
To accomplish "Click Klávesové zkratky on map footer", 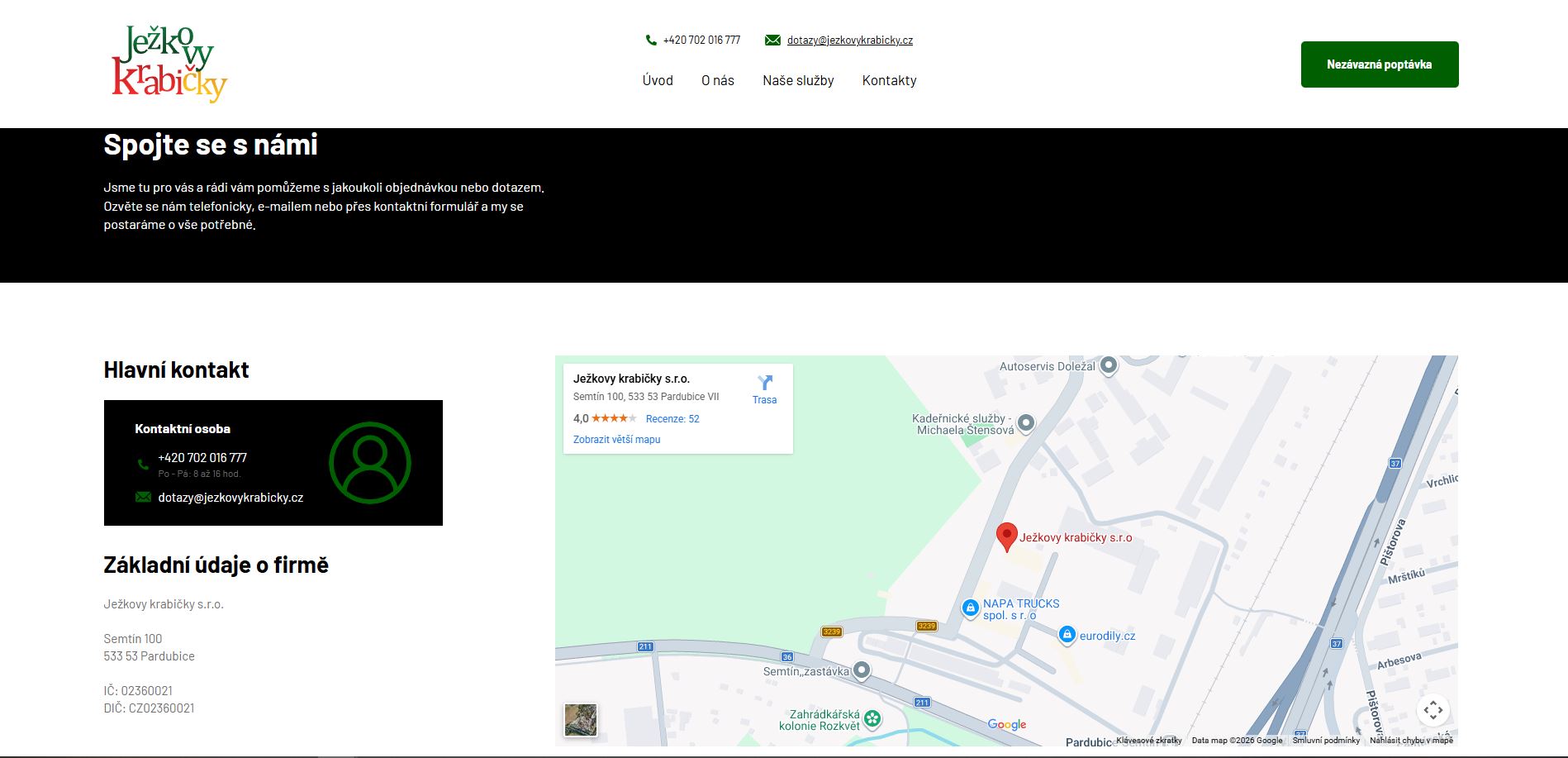I will [1149, 741].
